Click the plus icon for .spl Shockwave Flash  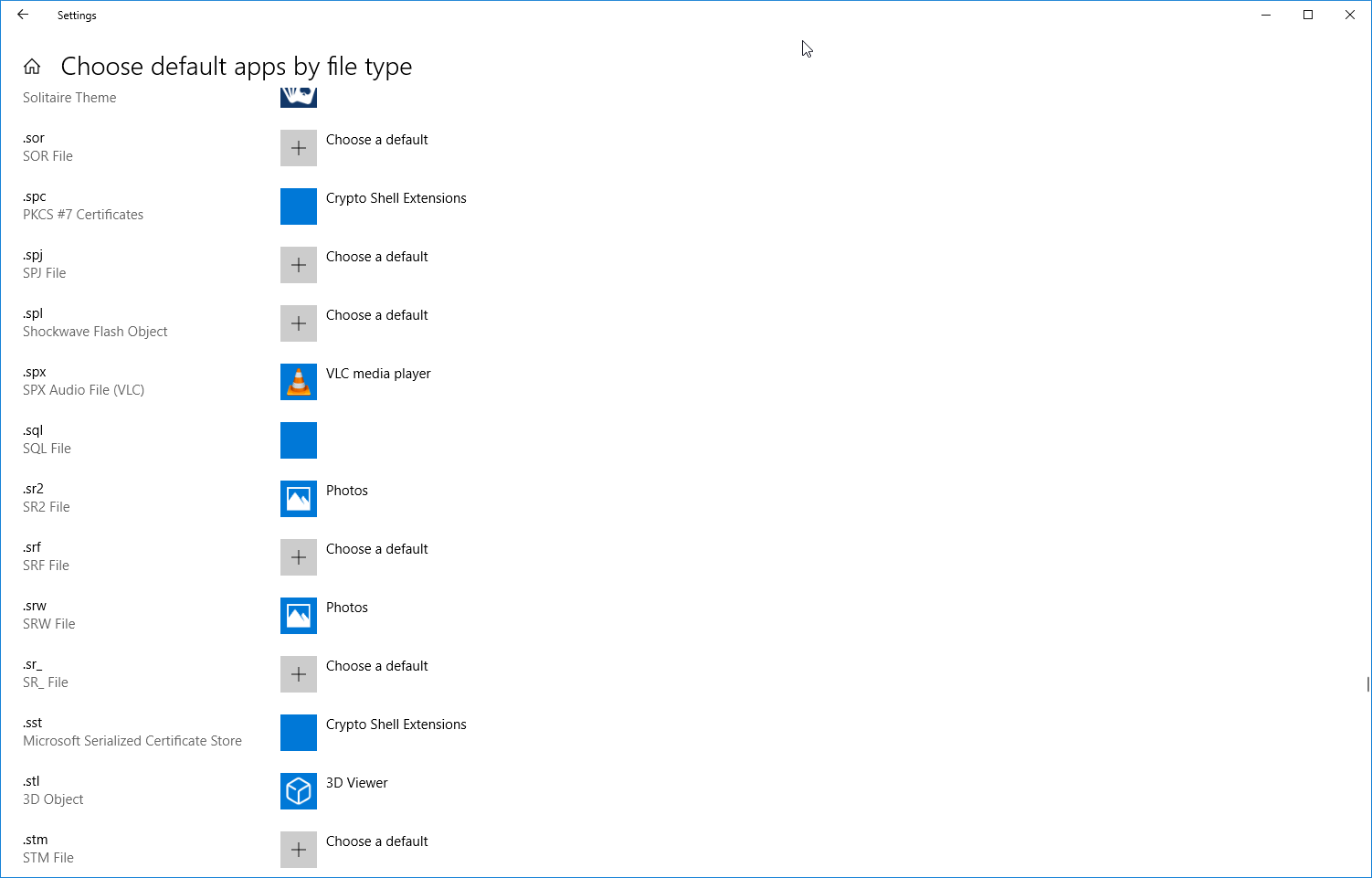pos(299,323)
